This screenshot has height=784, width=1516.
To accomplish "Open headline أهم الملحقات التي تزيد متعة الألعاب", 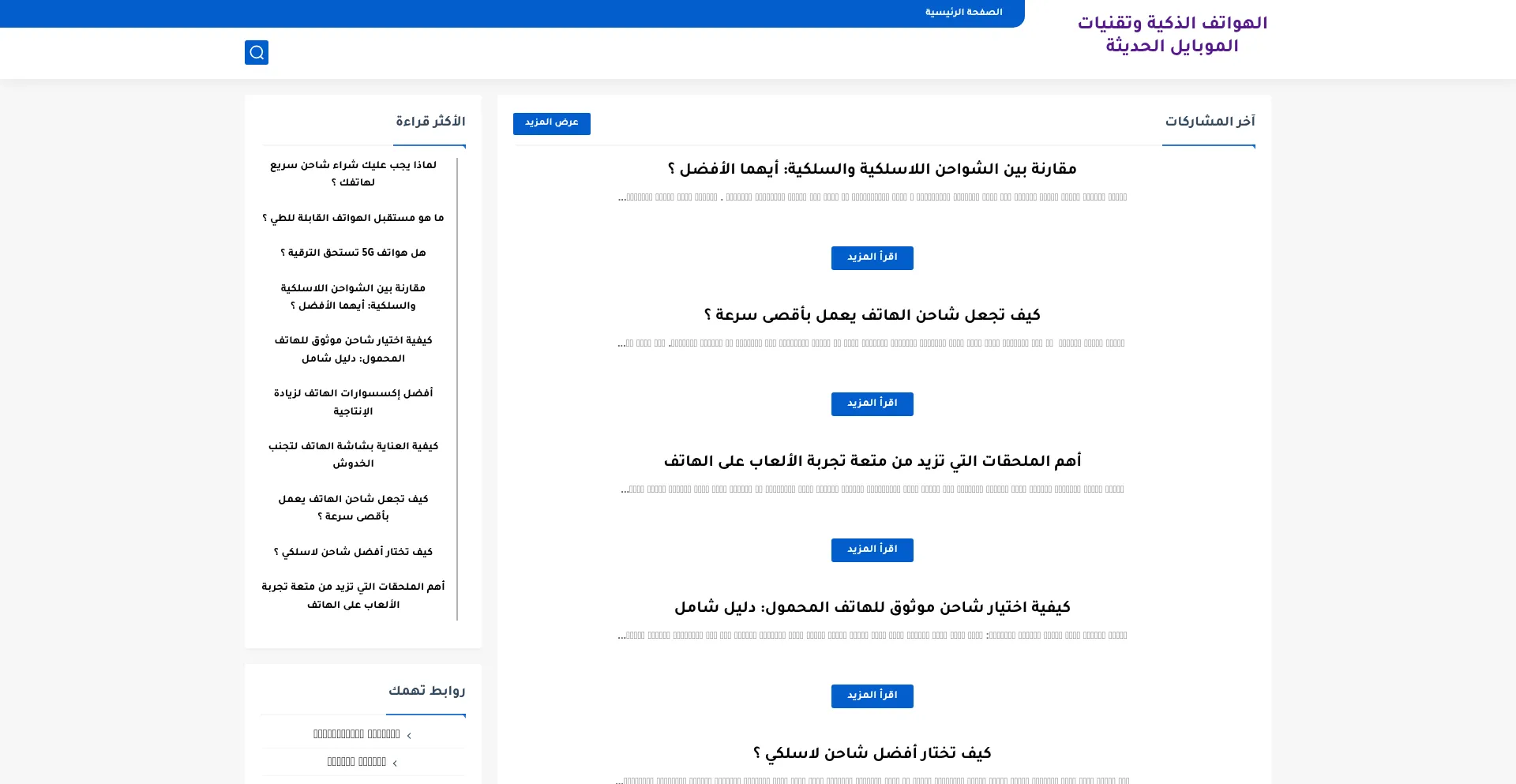I will coord(872,462).
